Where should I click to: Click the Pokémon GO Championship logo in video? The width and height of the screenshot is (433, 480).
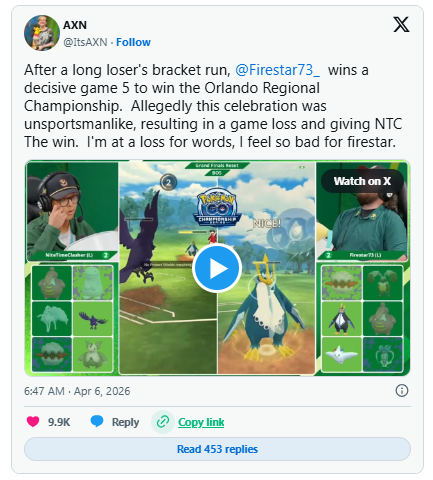coord(217,208)
